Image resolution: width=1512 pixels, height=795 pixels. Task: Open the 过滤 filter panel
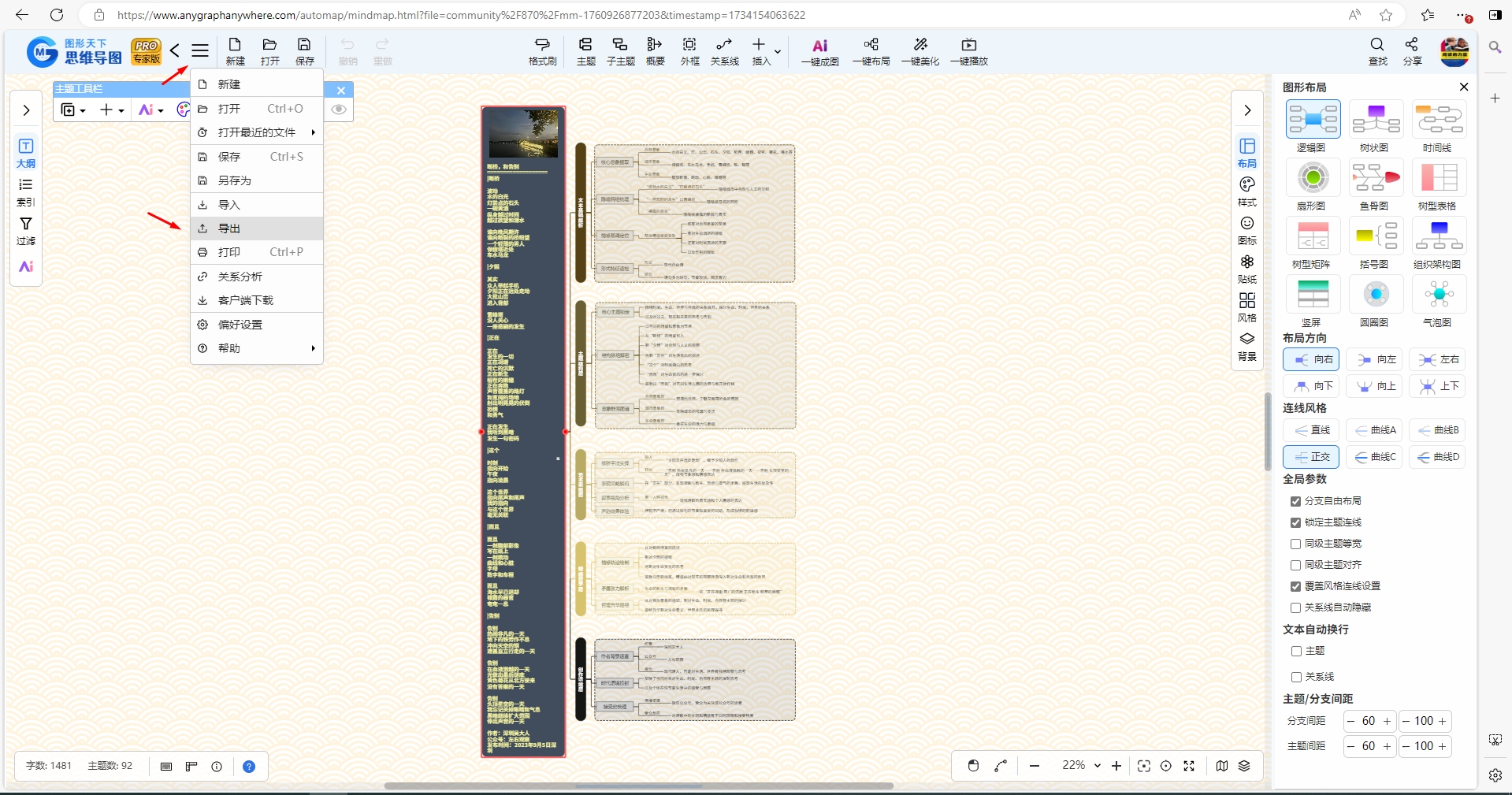[x=26, y=231]
